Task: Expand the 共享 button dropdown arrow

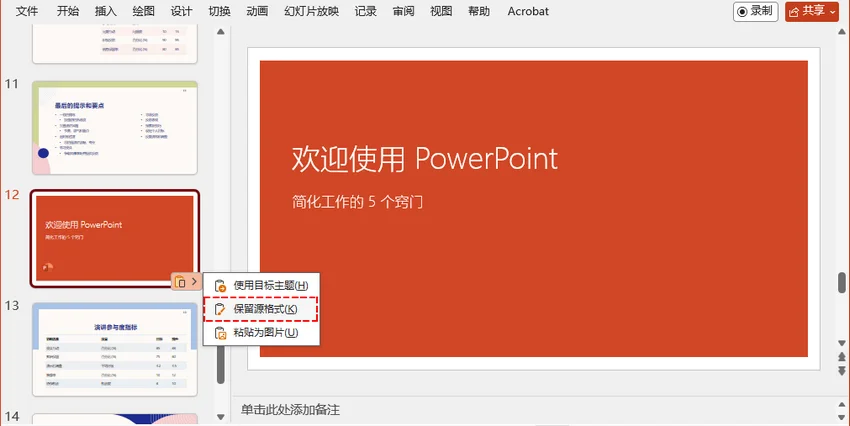Action: tap(833, 11)
